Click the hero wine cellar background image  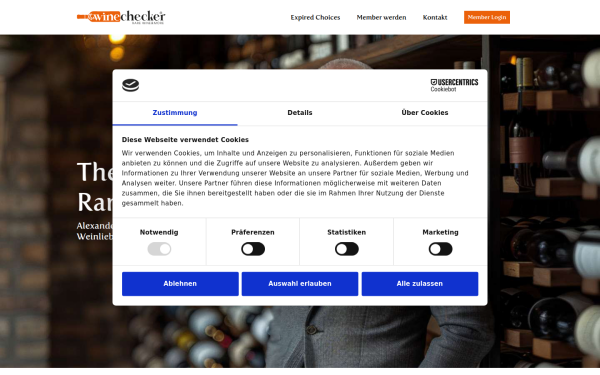[x=543, y=191]
